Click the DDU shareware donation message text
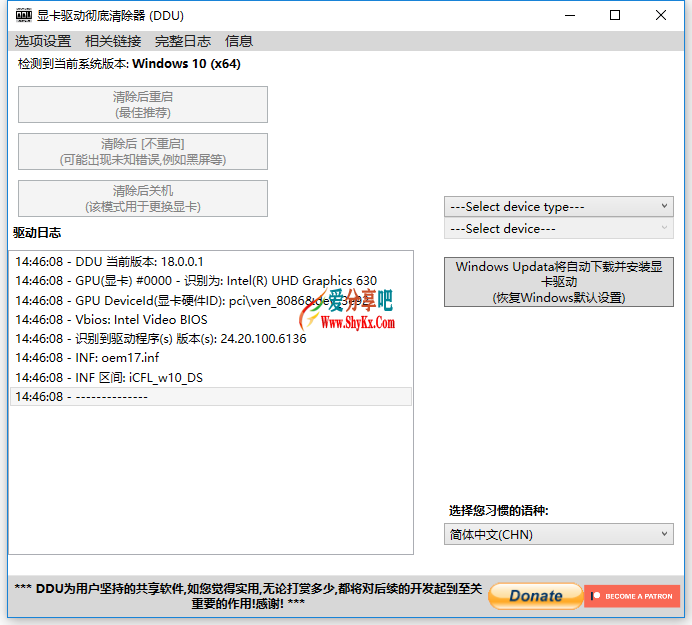692x625 pixels. tap(248, 596)
